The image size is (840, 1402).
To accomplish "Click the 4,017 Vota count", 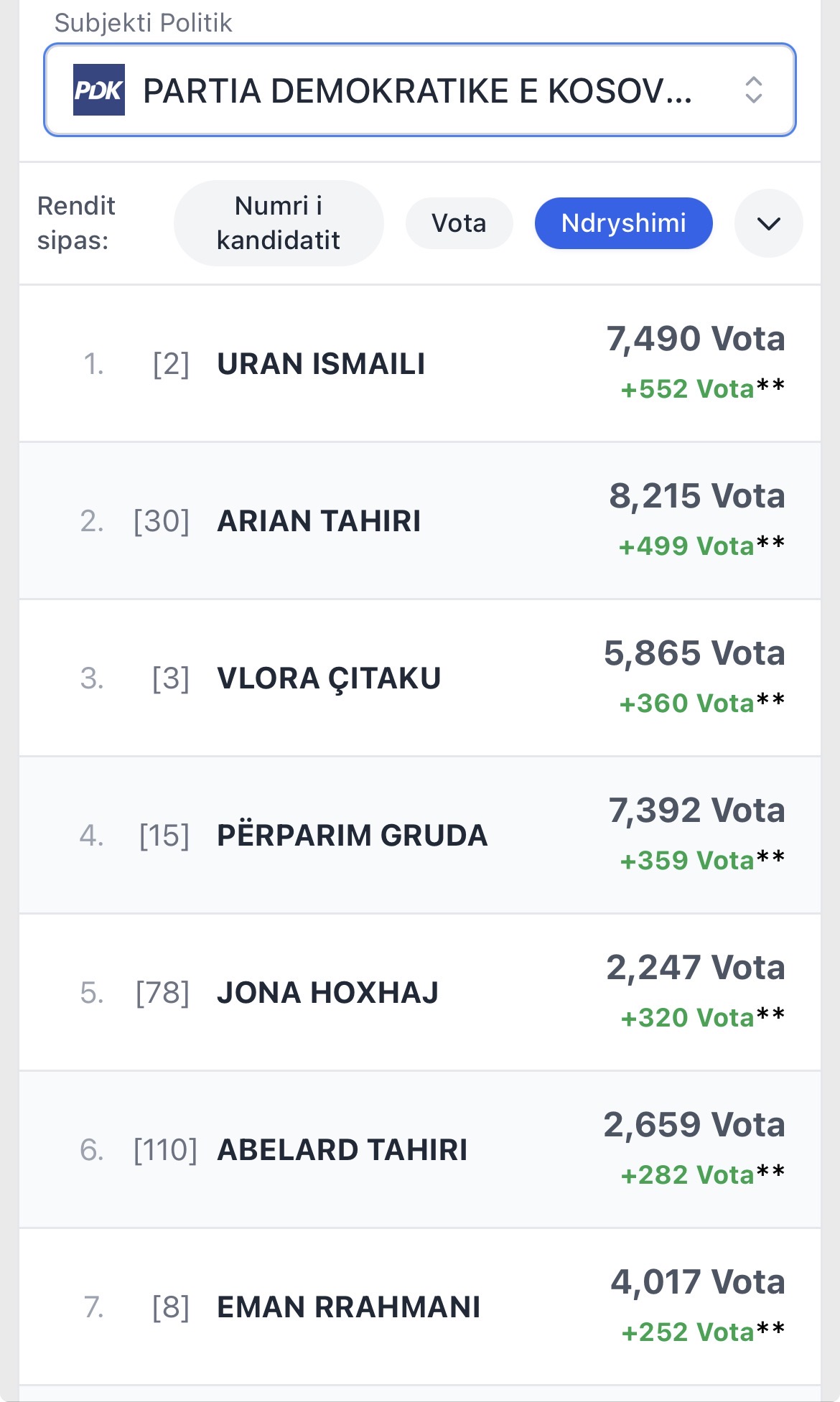I will click(697, 1282).
